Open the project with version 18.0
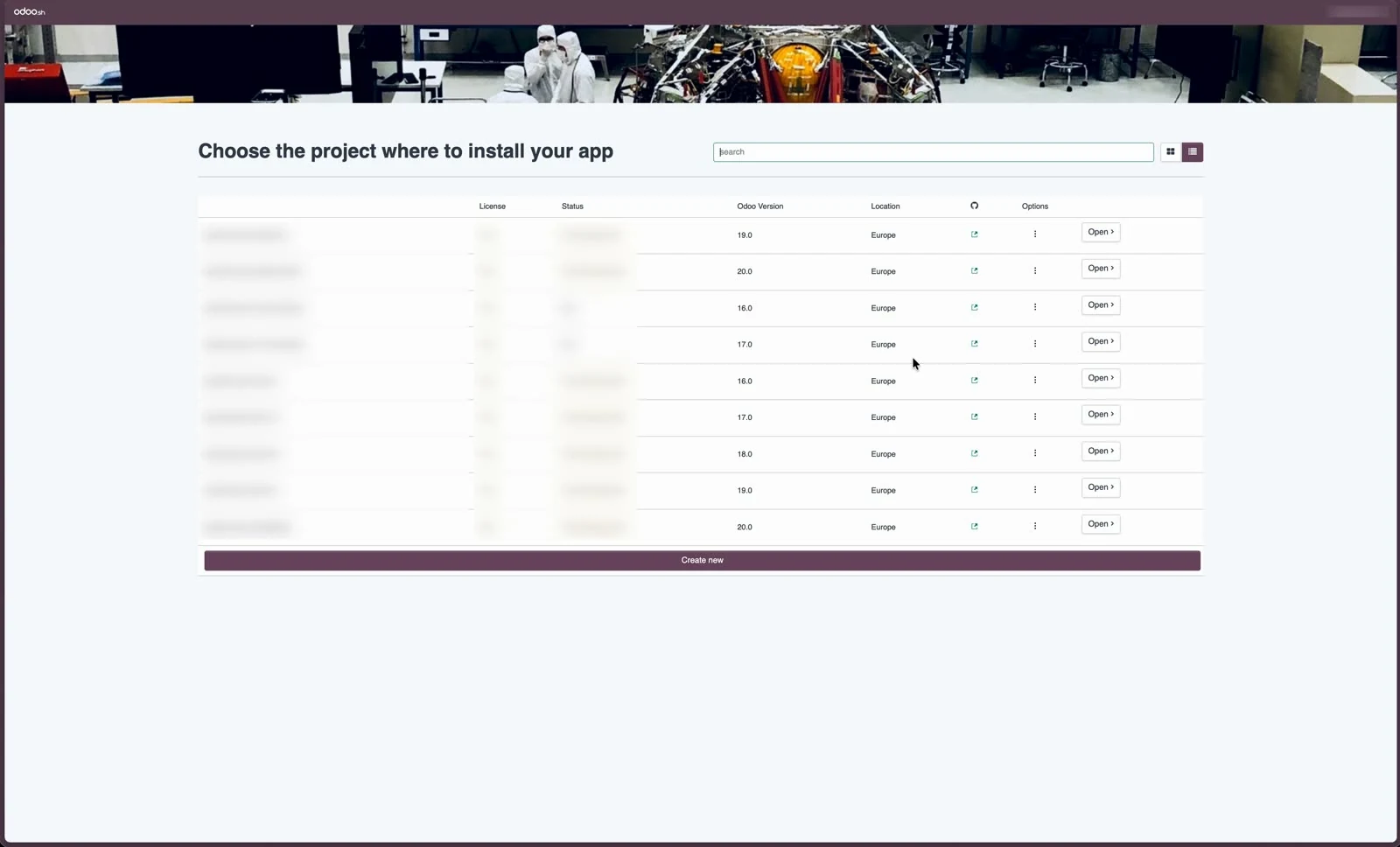 [1100, 451]
